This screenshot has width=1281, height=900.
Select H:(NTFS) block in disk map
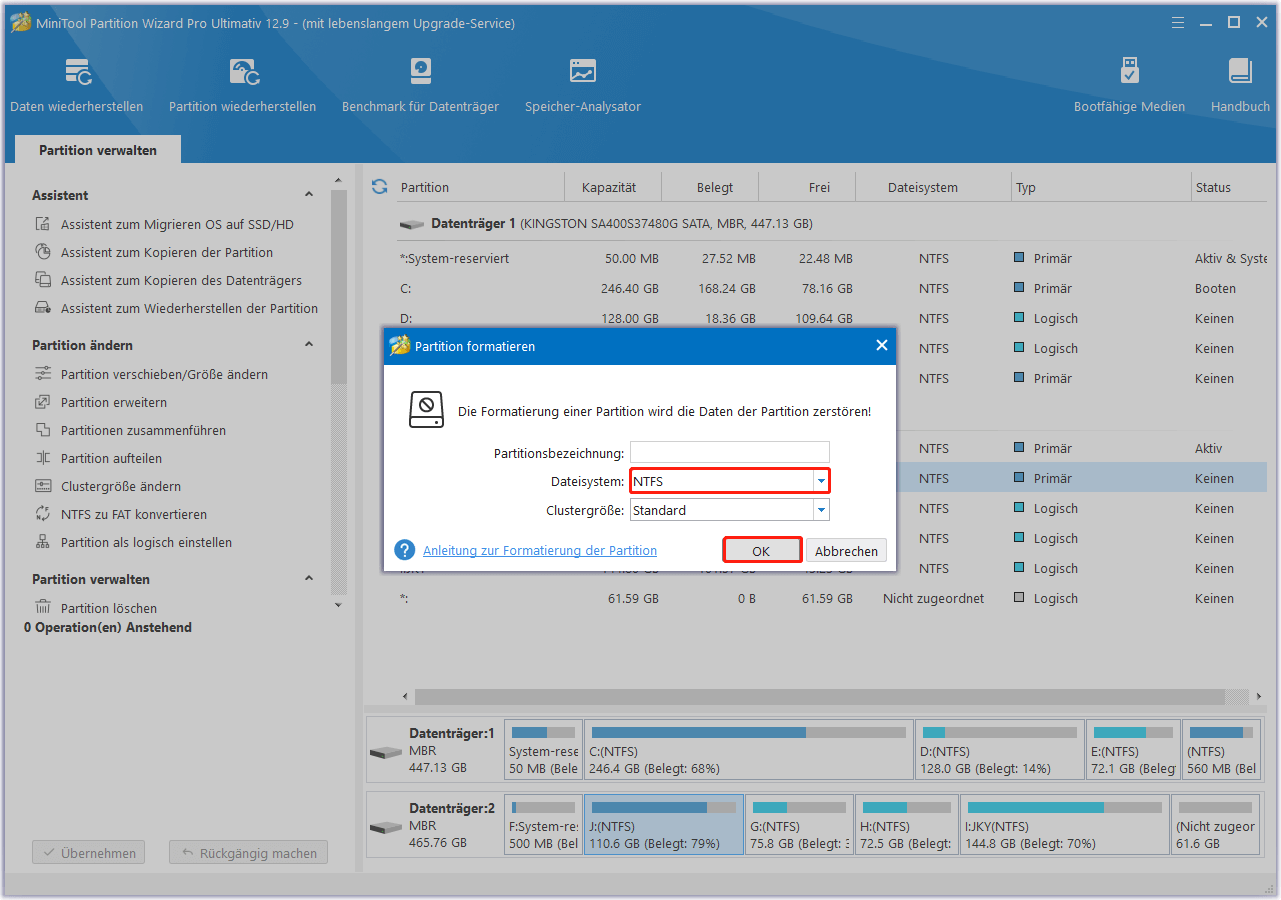click(907, 825)
